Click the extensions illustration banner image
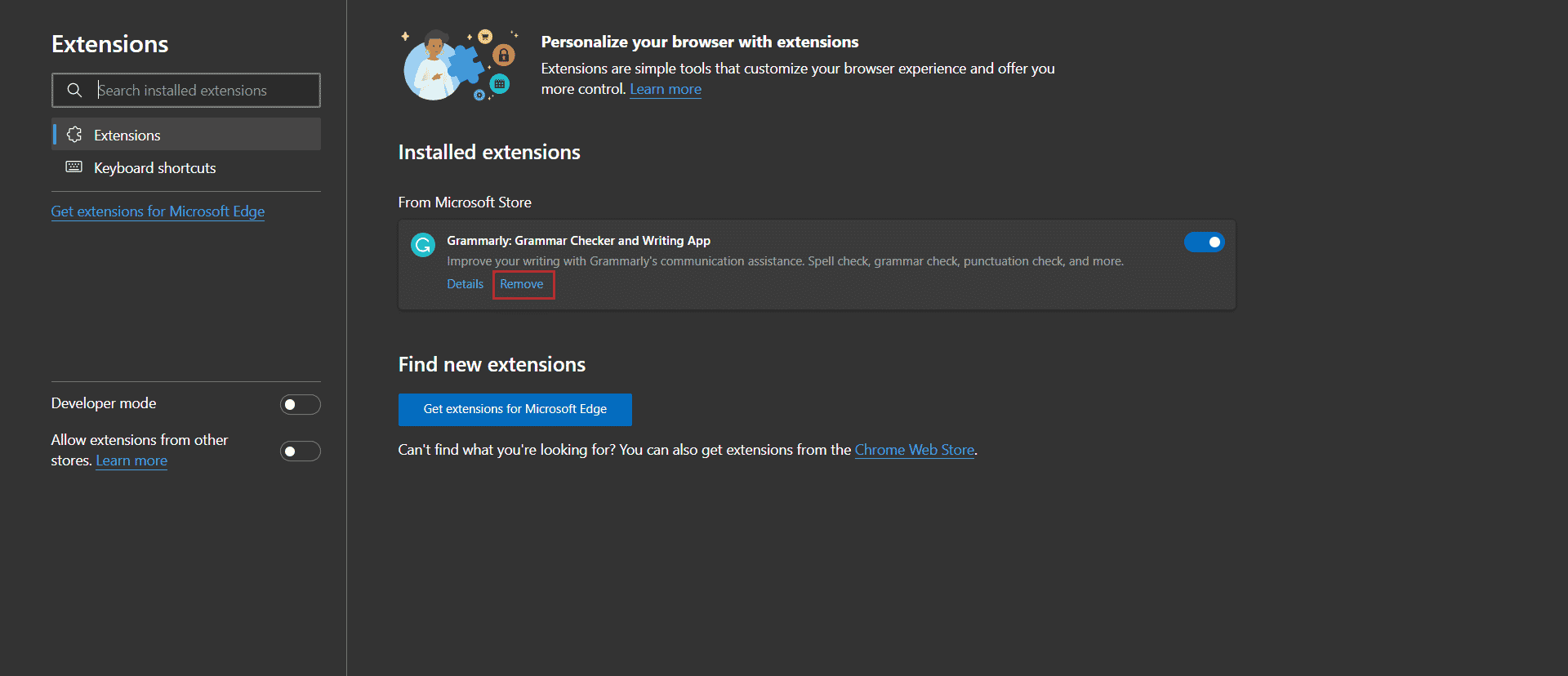The width and height of the screenshot is (1568, 676). tap(460, 65)
